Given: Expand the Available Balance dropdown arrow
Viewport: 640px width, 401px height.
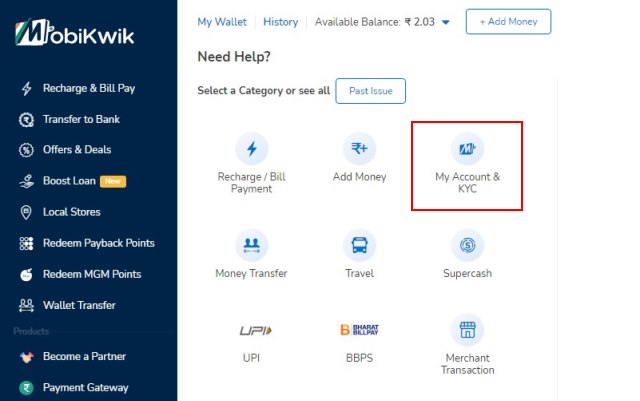Looking at the screenshot, I should pos(446,22).
